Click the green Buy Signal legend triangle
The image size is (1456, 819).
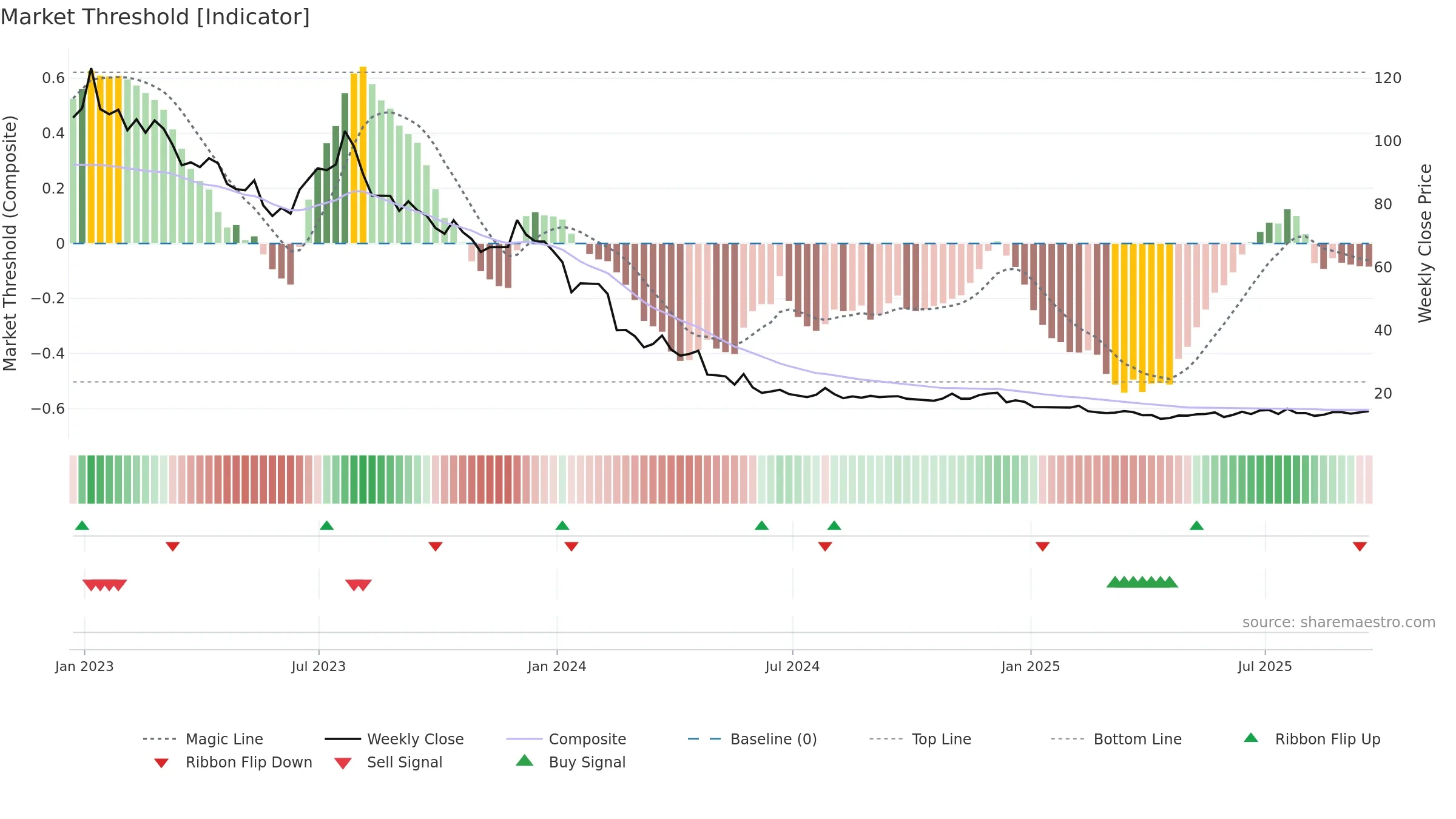pyautogui.click(x=525, y=760)
